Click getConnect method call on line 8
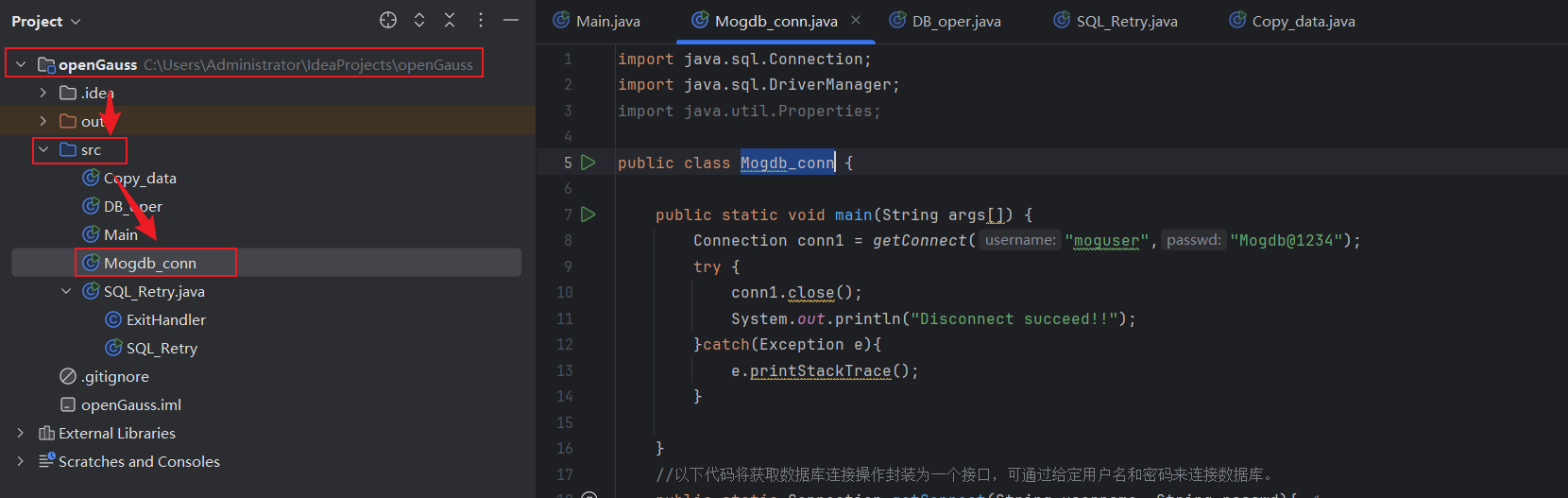 (920, 240)
